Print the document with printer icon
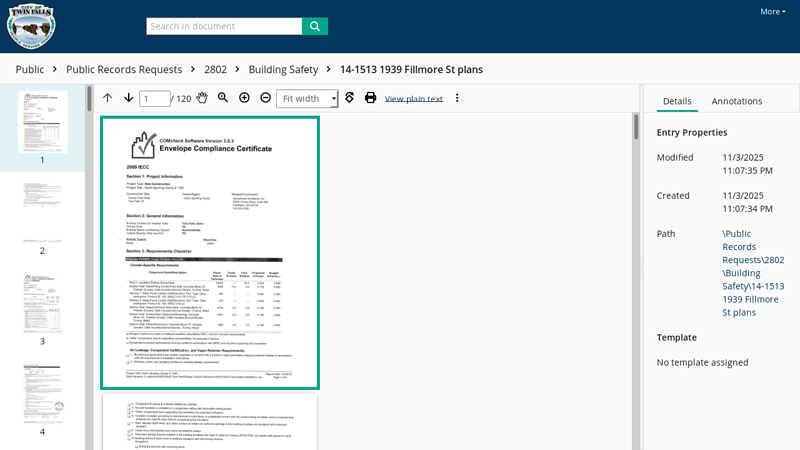The image size is (800, 450). point(370,98)
